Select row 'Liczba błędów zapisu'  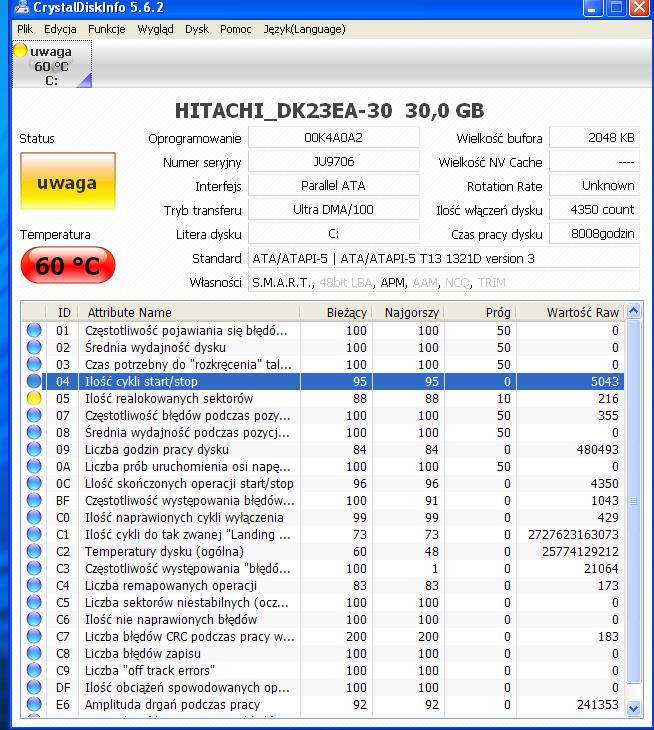(323, 653)
